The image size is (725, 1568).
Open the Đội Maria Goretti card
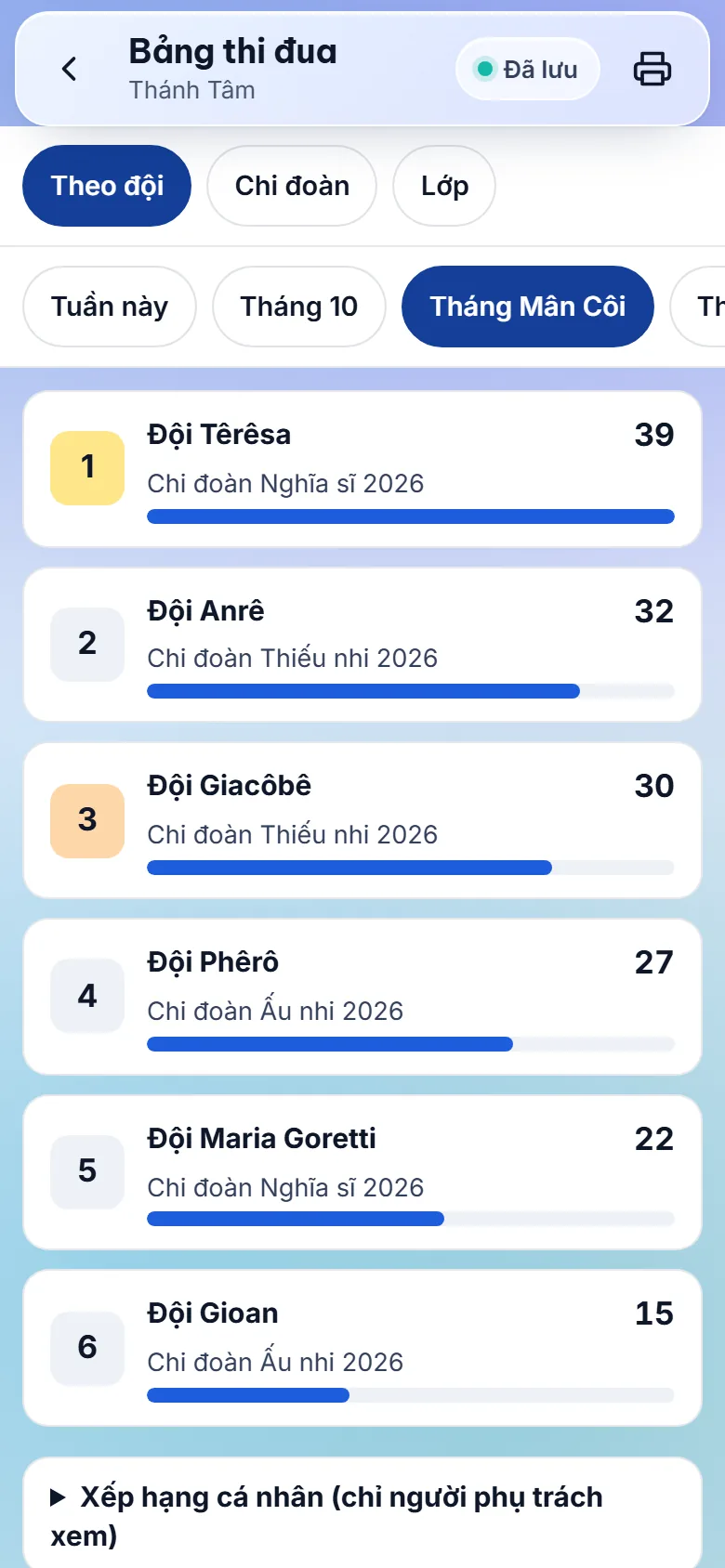(x=362, y=1172)
